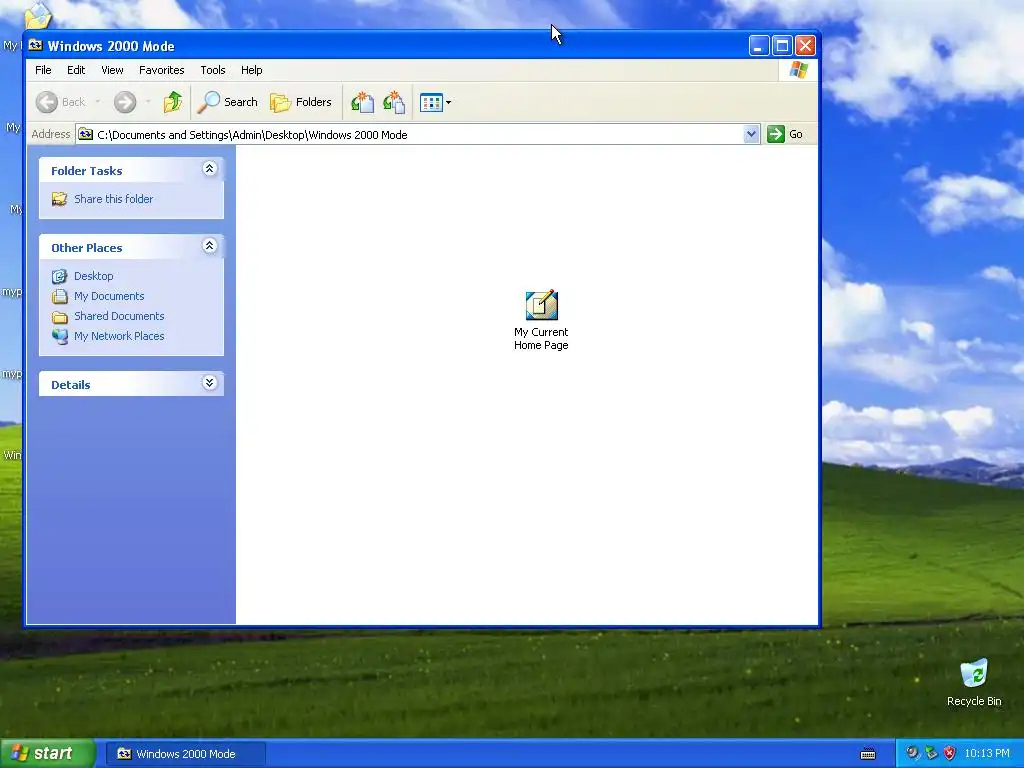Close the Windows 2000 Mode window
The height and width of the screenshot is (768, 1024).
coord(805,46)
